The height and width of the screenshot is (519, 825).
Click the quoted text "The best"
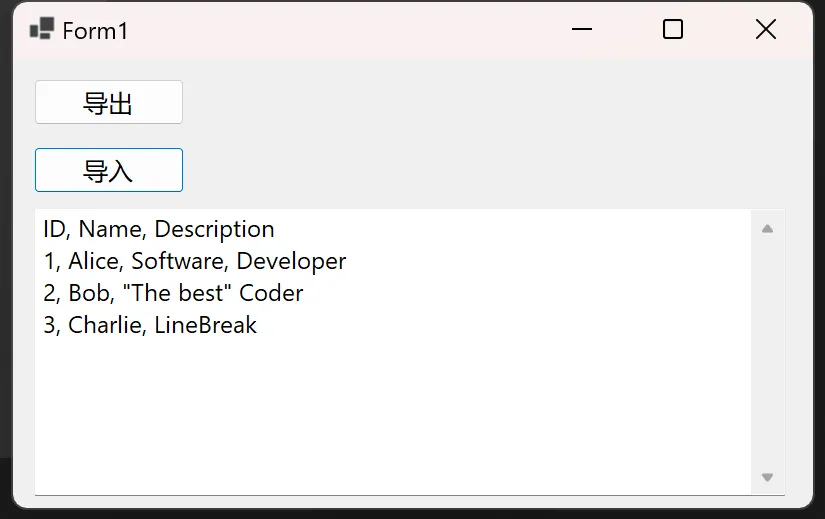pyautogui.click(x=176, y=294)
